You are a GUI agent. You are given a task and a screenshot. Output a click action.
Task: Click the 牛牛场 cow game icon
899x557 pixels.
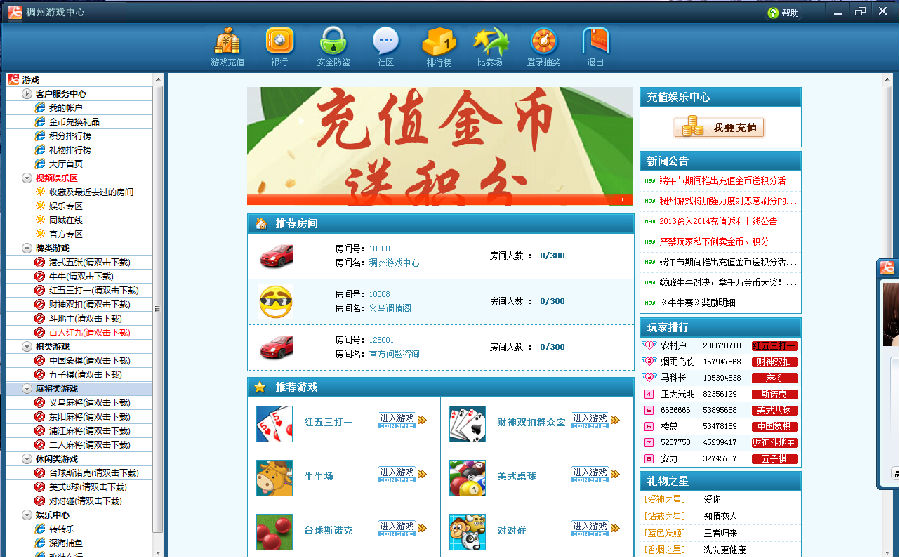(x=274, y=477)
